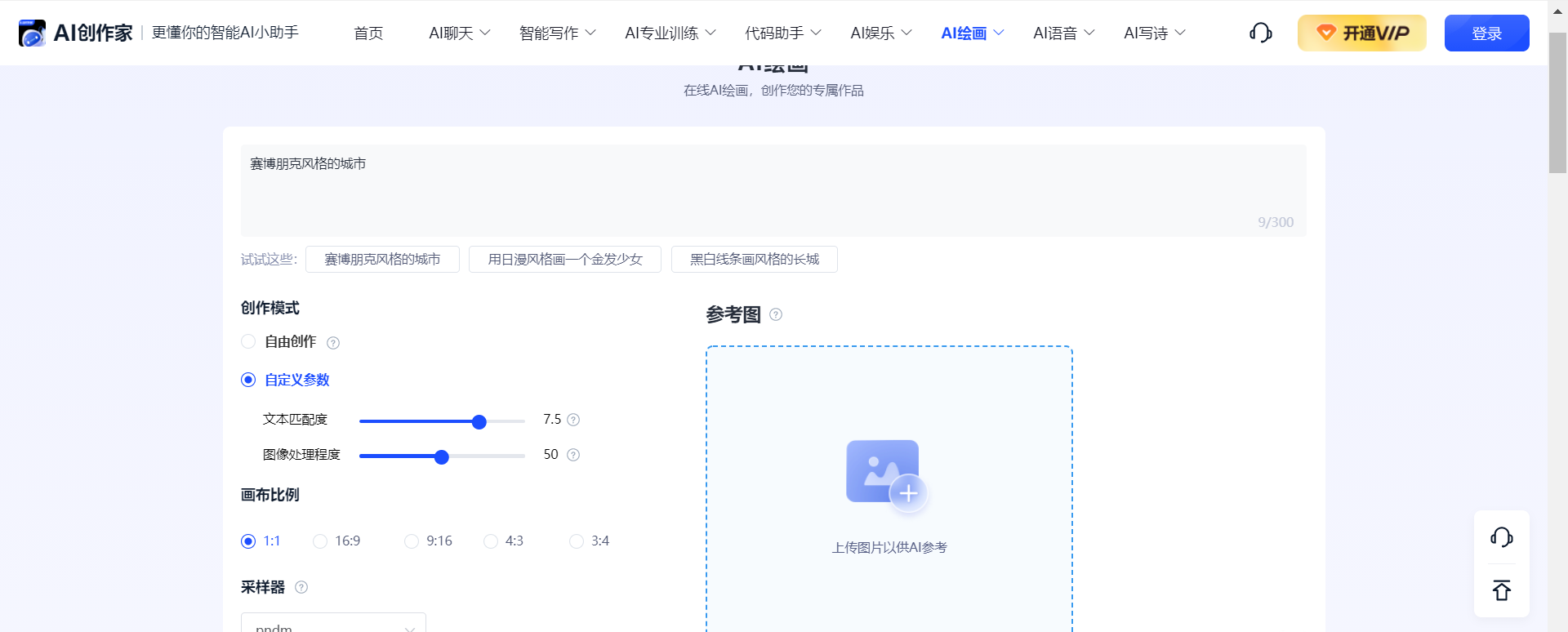Click the 图像处理程度 slider handle
Screen dimensions: 1568x632
(x=442, y=457)
